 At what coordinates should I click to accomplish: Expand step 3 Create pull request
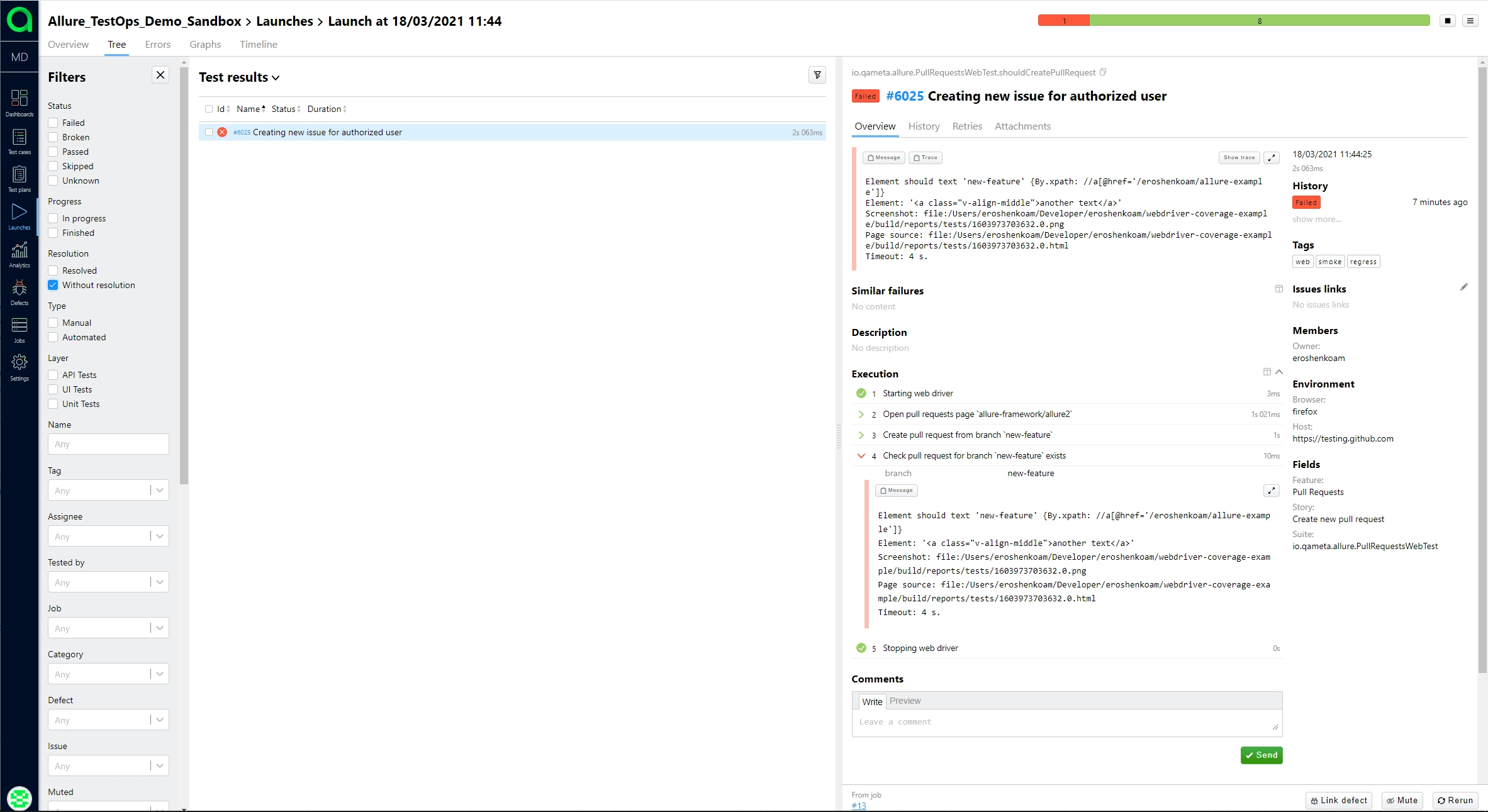click(x=861, y=435)
